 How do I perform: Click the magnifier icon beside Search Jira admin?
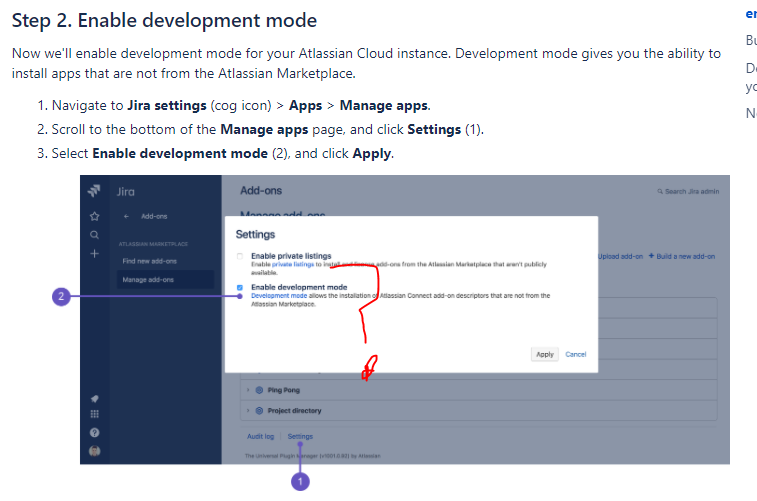[660, 192]
